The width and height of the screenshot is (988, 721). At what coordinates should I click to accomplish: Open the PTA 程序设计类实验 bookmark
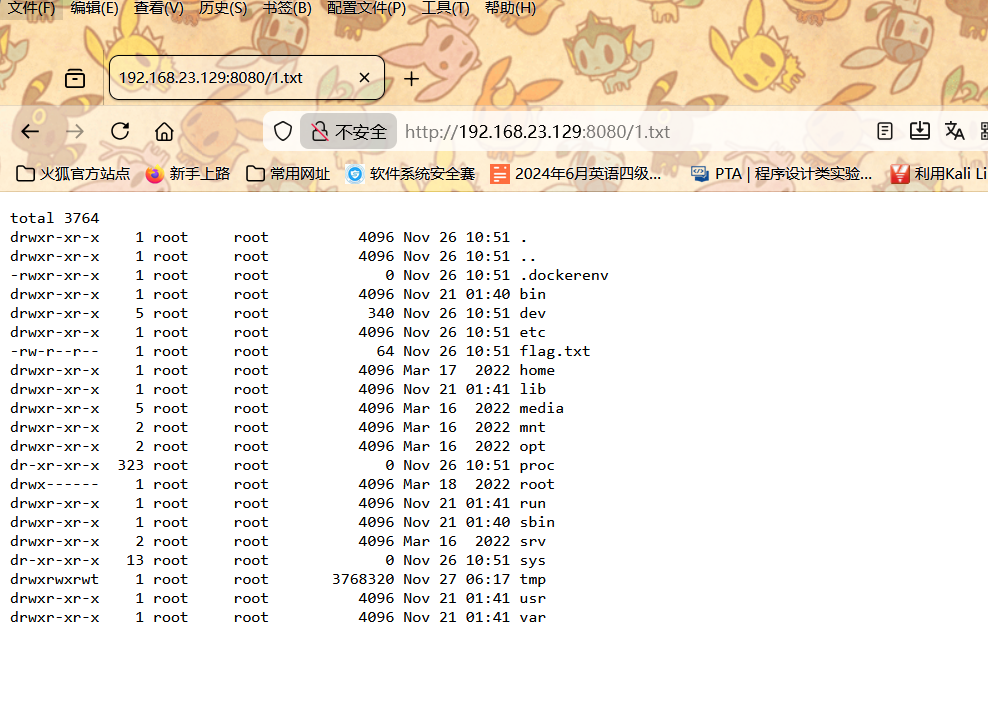782,174
